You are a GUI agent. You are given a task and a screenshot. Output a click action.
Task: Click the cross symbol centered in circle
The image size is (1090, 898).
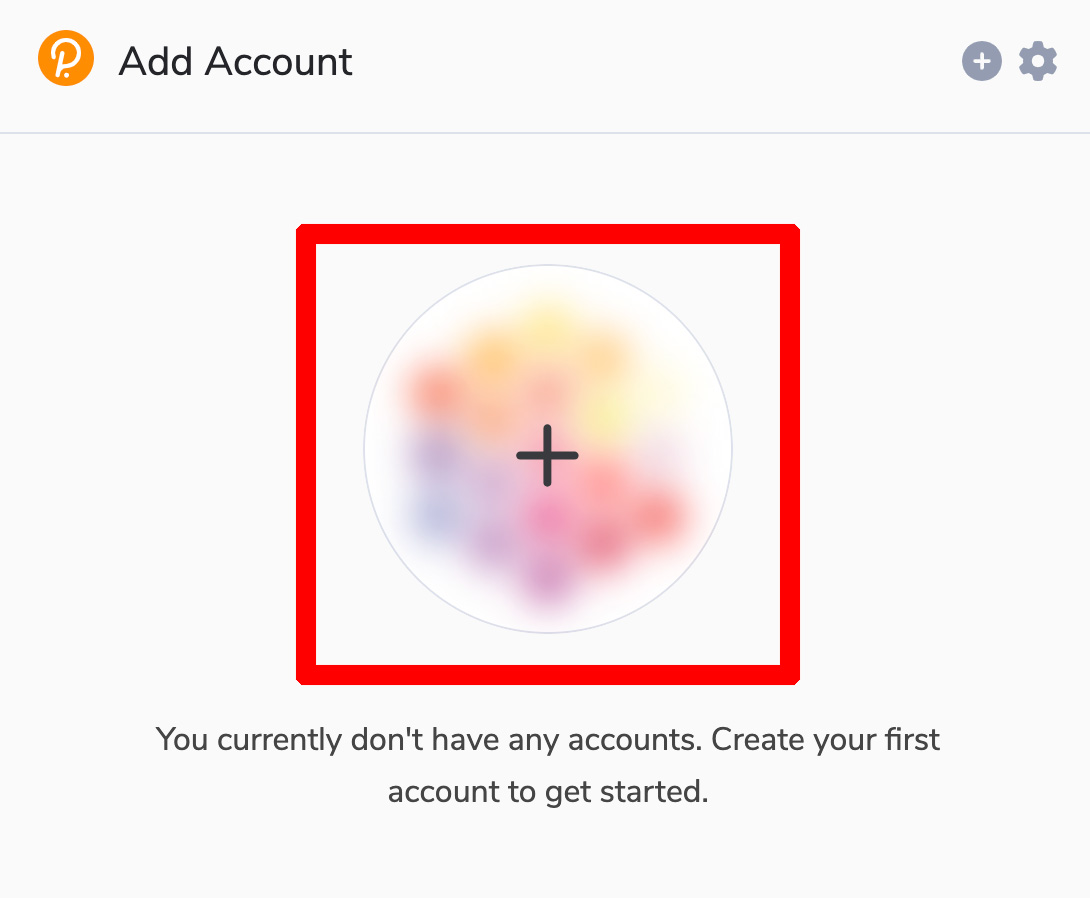tap(547, 455)
